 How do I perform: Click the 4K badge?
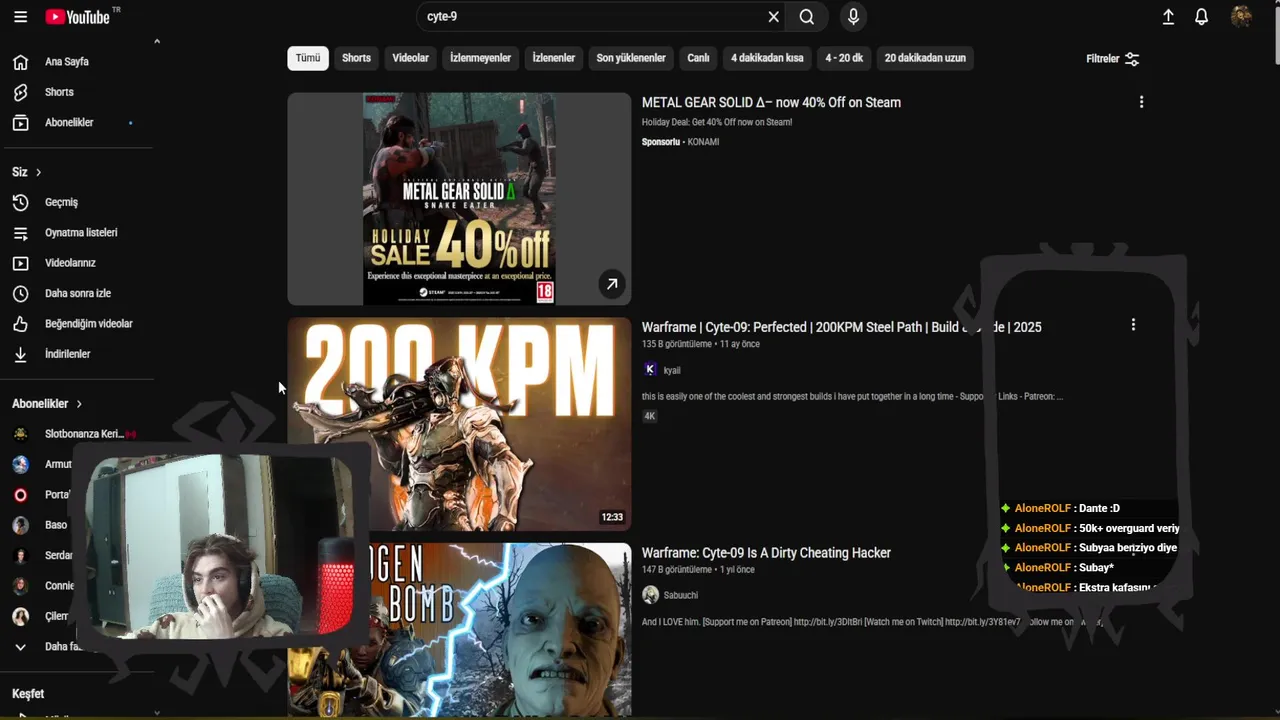click(650, 416)
